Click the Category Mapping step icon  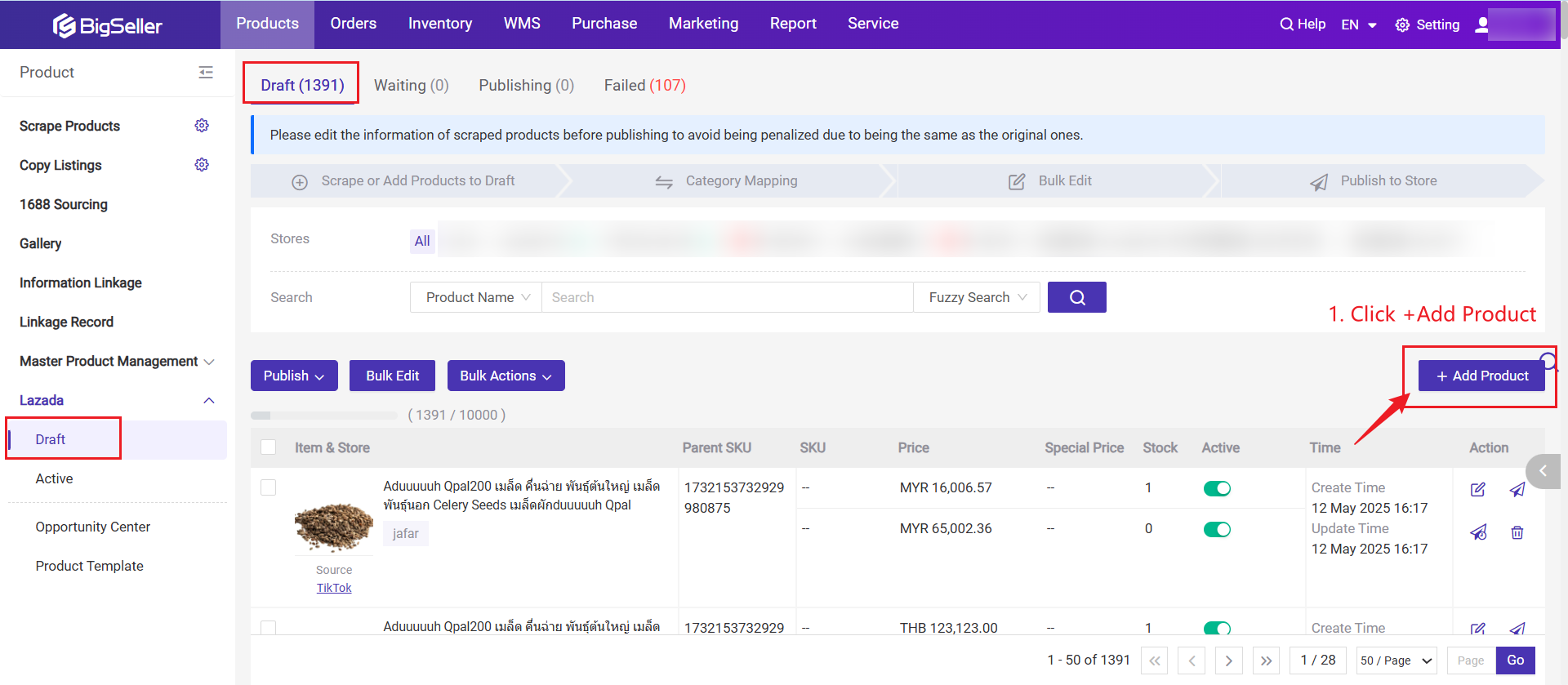click(664, 182)
